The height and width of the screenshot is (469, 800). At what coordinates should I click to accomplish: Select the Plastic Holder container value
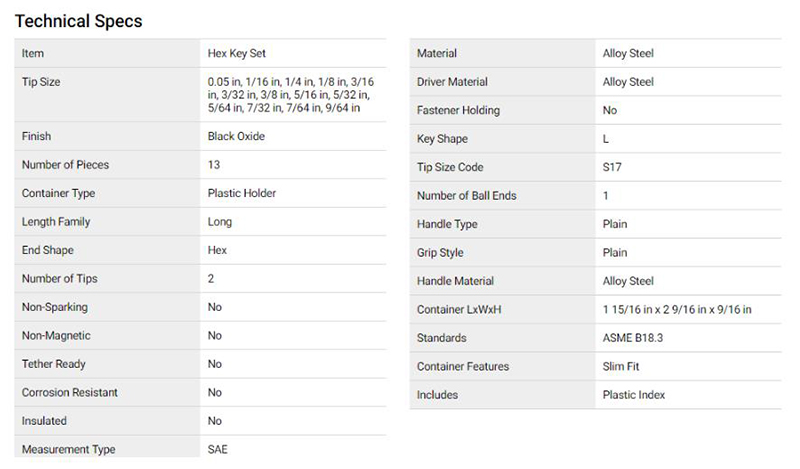pos(242,193)
